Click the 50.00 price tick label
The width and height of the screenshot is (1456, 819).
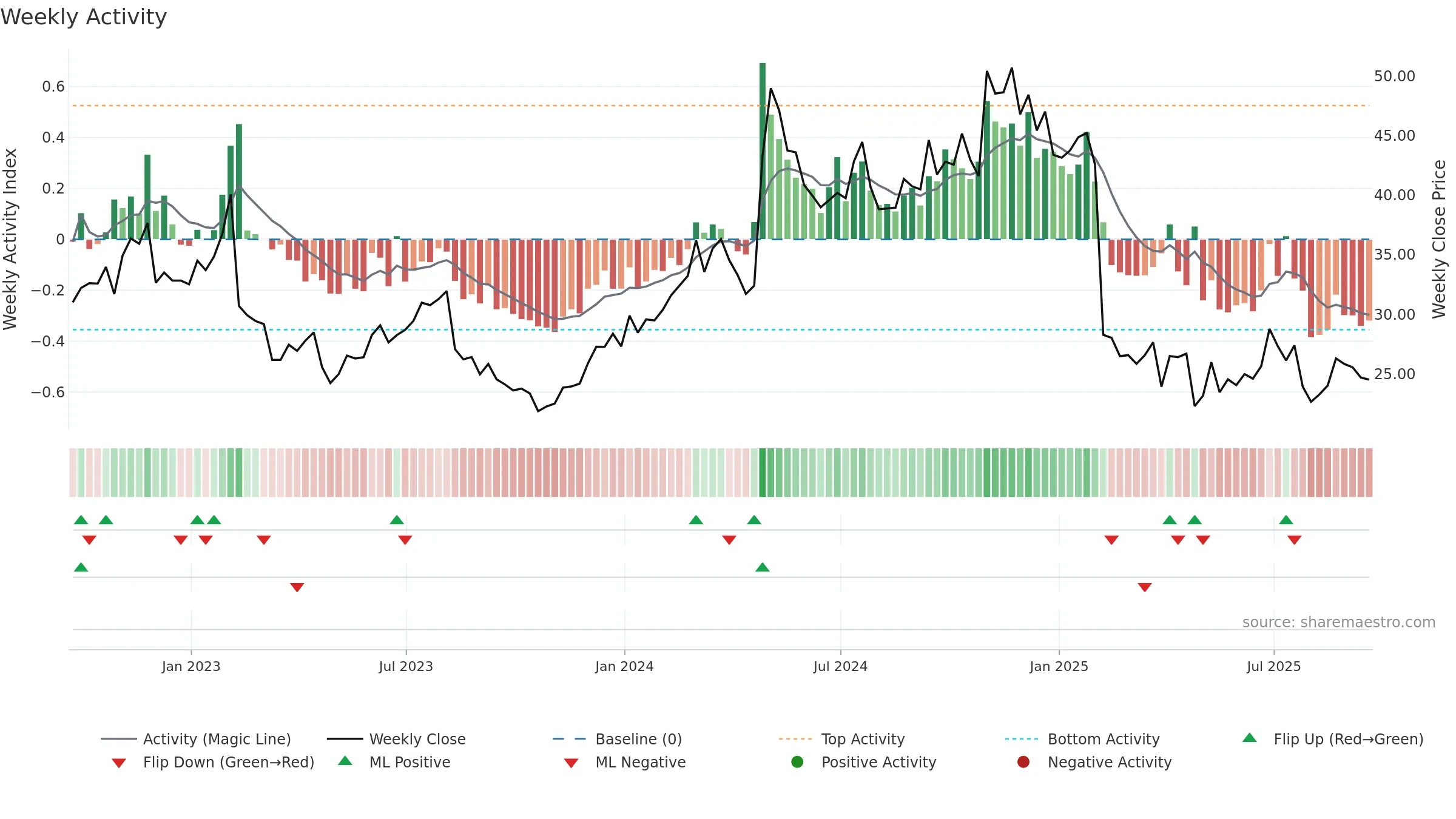tap(1395, 76)
